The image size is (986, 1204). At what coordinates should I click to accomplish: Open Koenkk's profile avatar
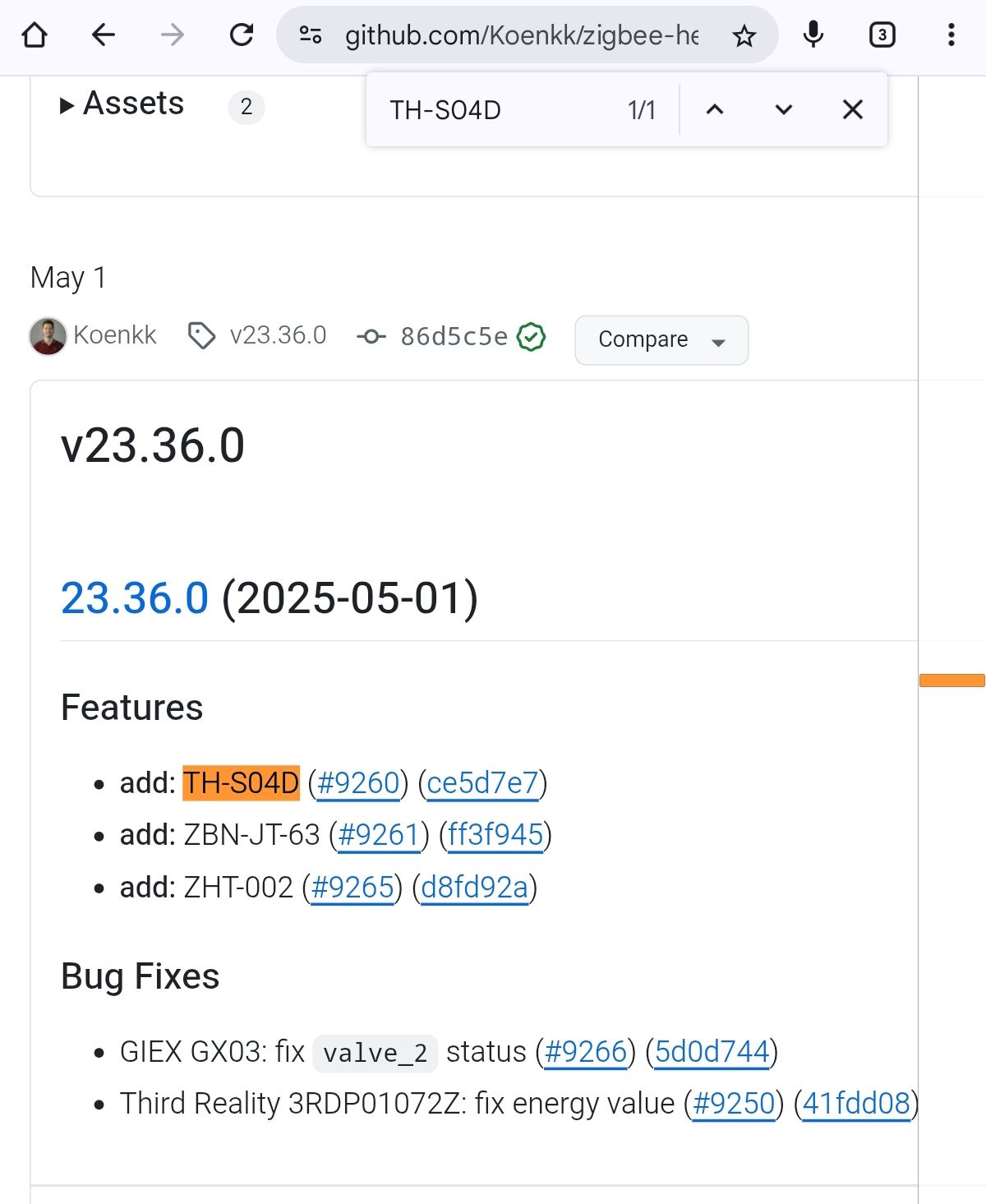click(x=48, y=336)
